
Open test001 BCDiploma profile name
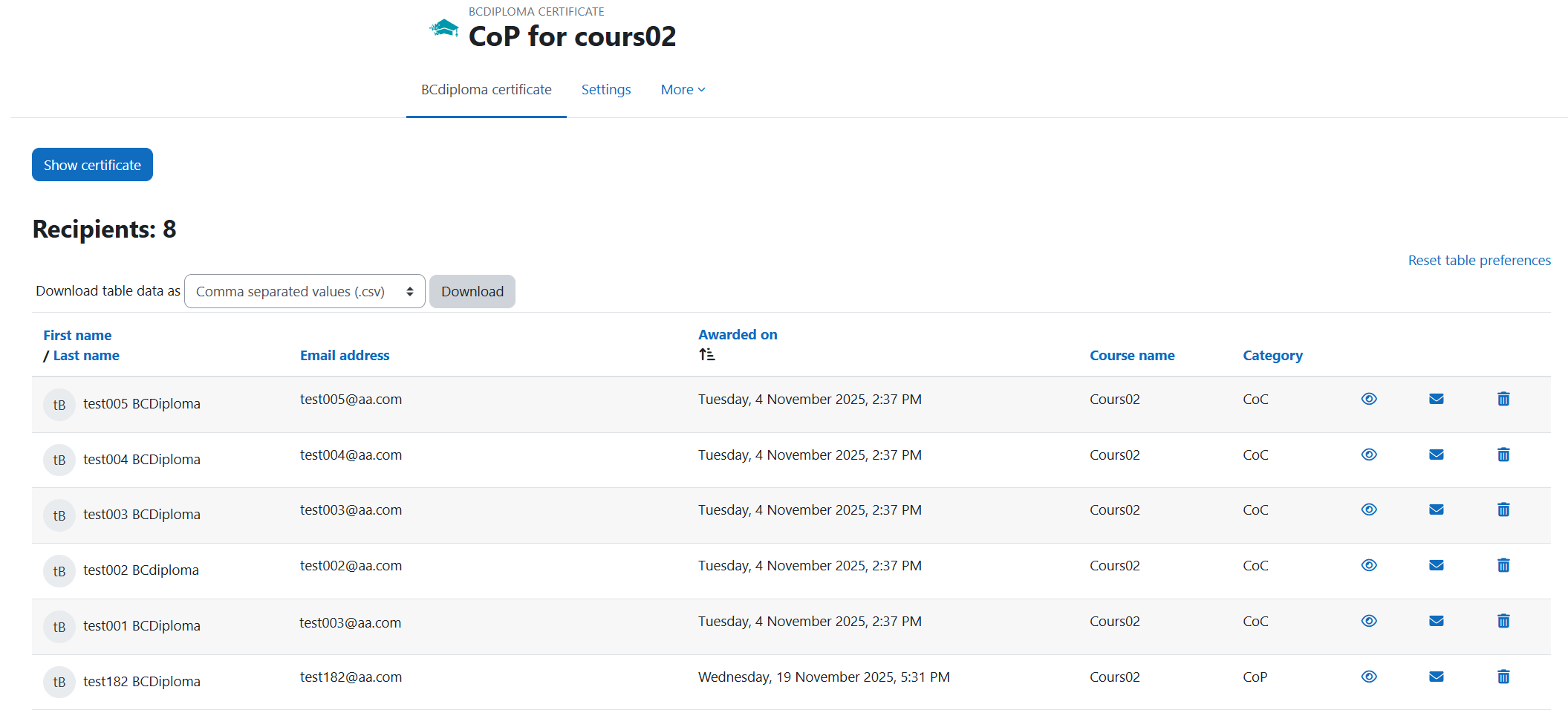(x=142, y=625)
